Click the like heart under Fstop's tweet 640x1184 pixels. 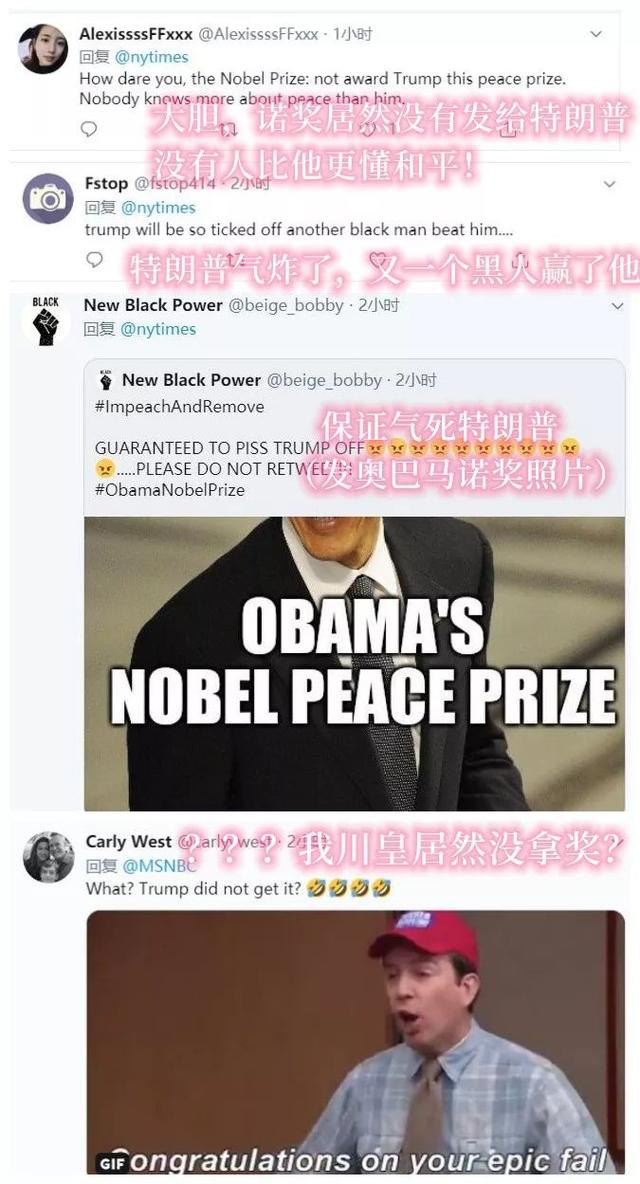coord(378,261)
